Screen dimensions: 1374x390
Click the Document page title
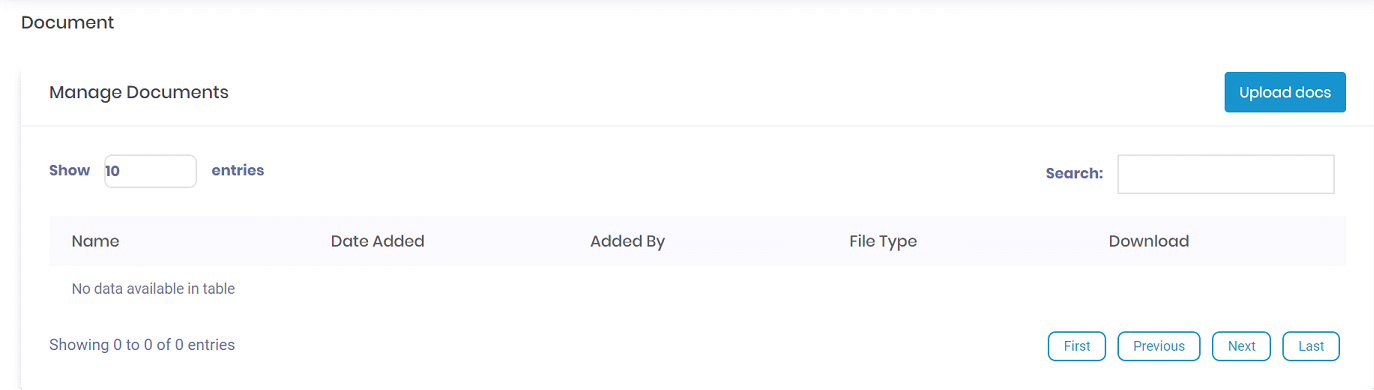68,22
